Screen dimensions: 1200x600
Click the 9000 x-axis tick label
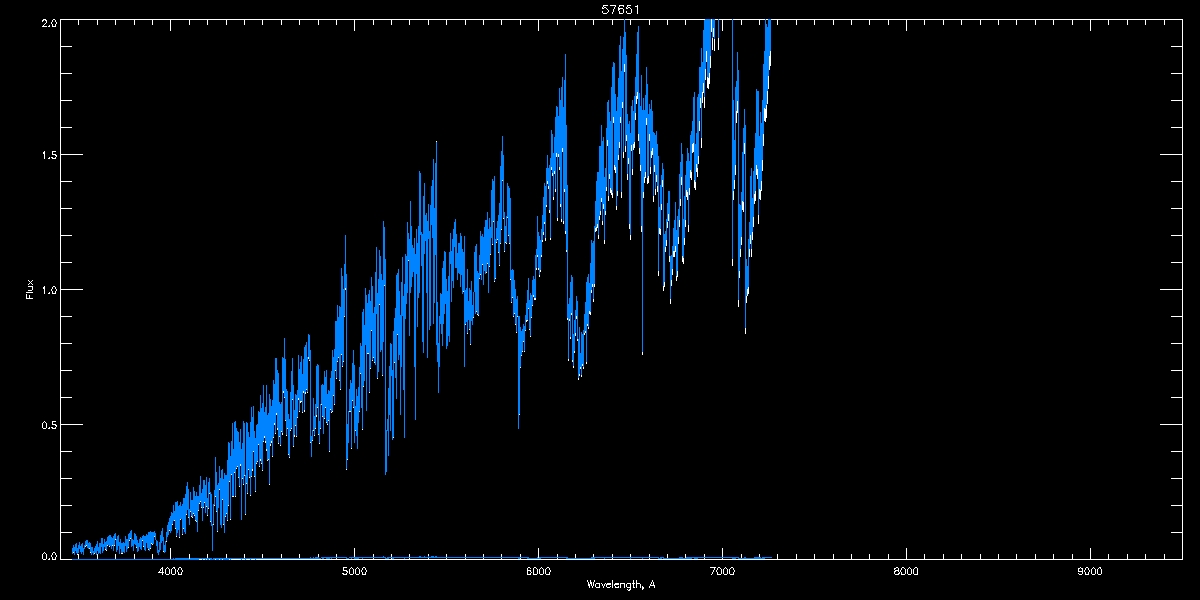tap(1089, 571)
